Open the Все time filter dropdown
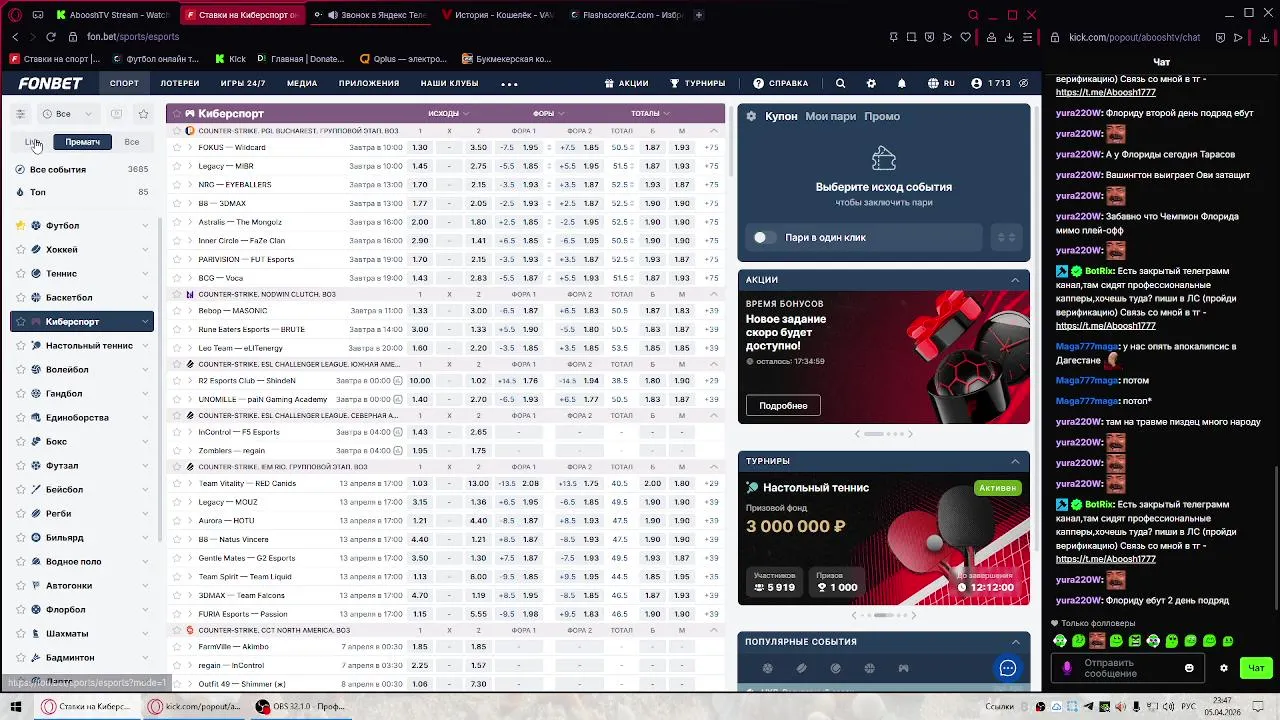 68,114
